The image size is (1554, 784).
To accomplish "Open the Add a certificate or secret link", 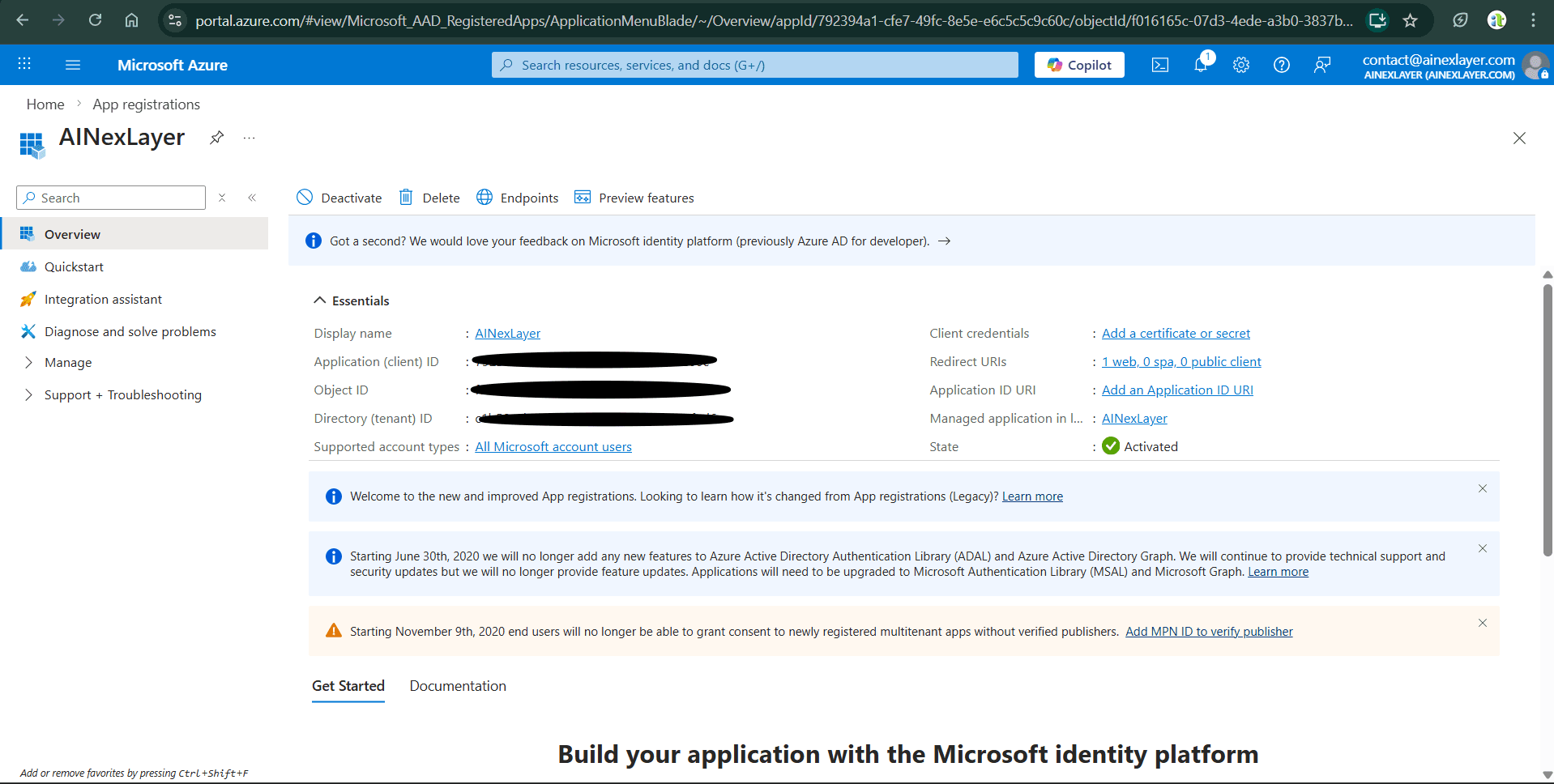I will (x=1176, y=333).
